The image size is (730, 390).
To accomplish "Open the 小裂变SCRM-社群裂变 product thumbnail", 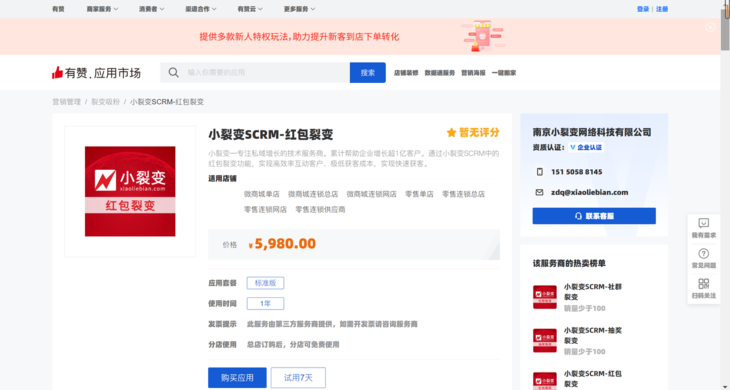I will tap(545, 297).
